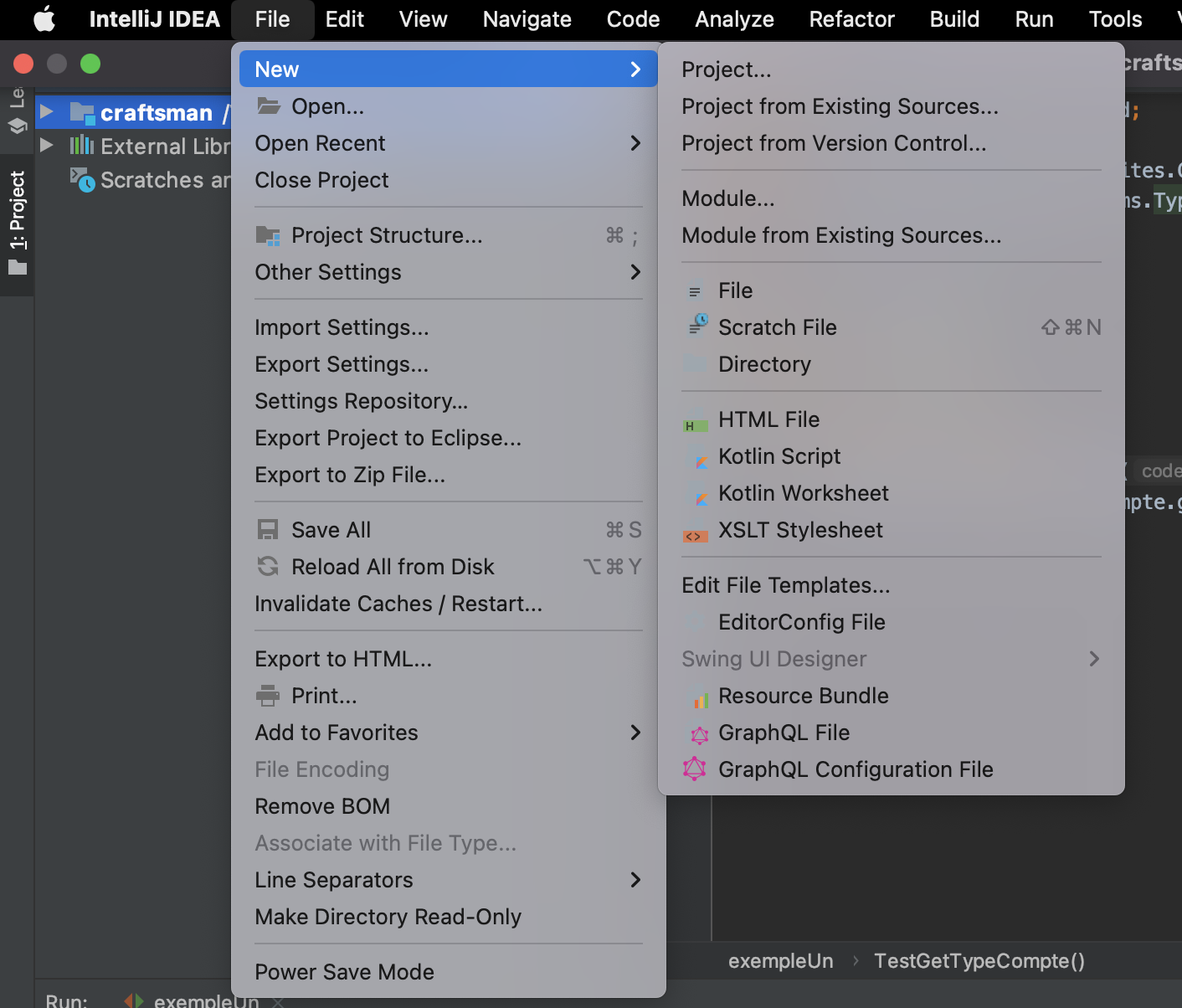The height and width of the screenshot is (1008, 1182).
Task: Click the XSLT Stylesheet icon
Action: 695,536
